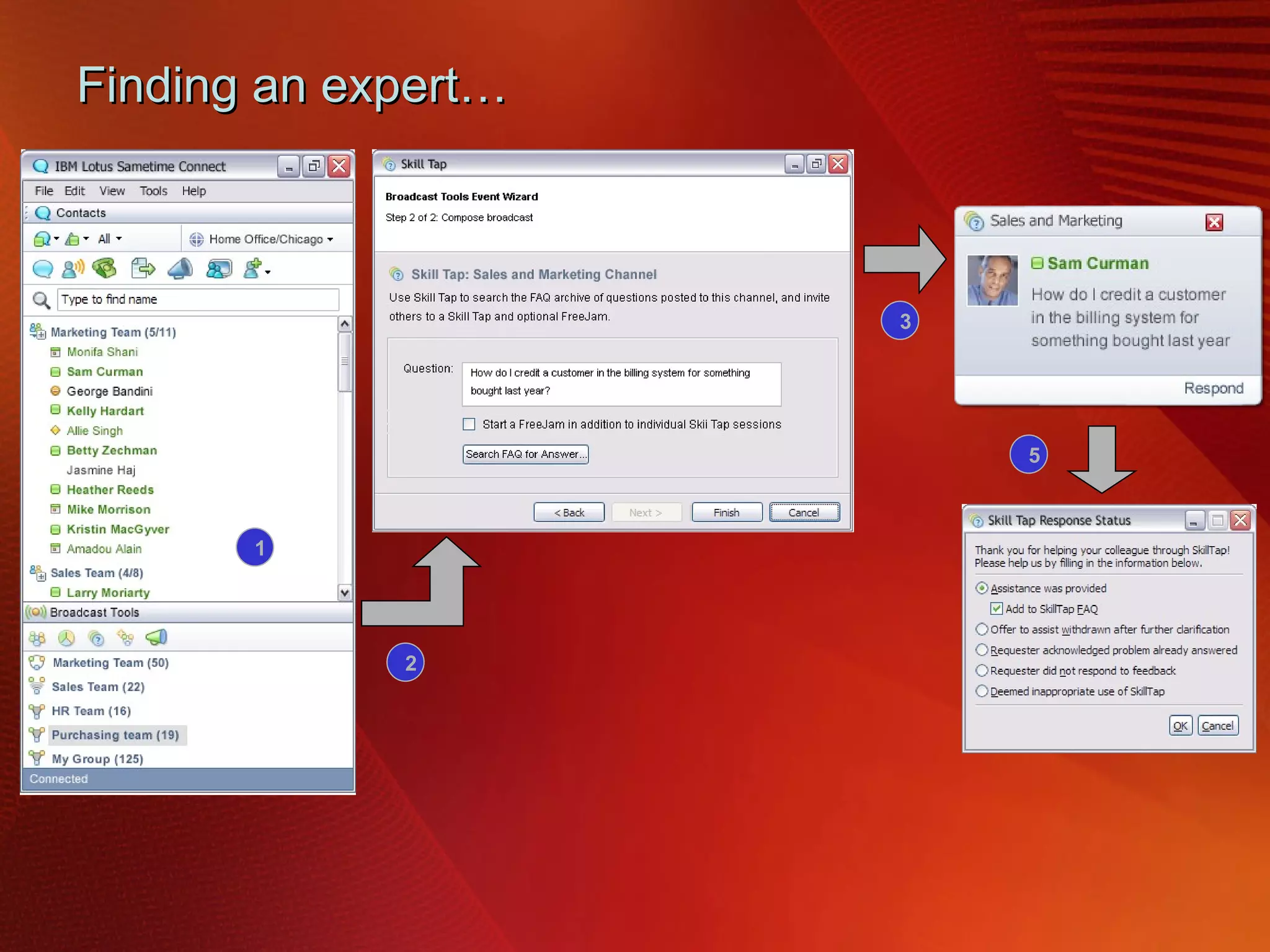Viewport: 1270px width, 952px height.
Task: Open the Tools menu
Action: 153,191
